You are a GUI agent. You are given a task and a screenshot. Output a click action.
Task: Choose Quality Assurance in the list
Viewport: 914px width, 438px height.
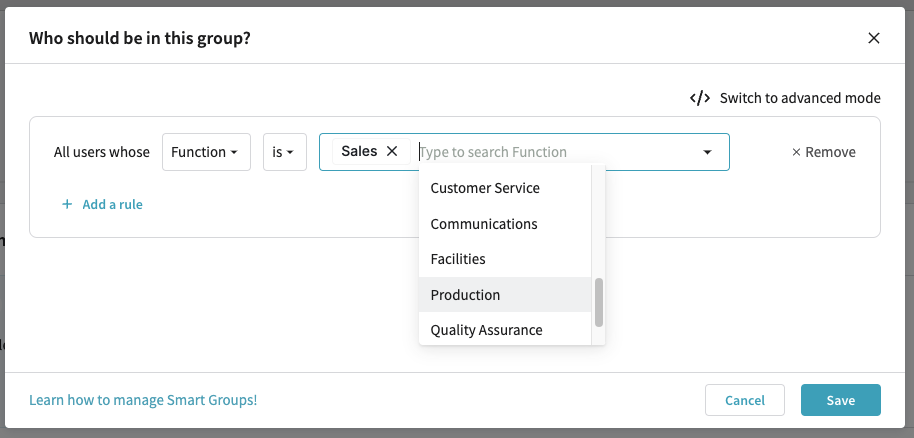[x=486, y=330]
